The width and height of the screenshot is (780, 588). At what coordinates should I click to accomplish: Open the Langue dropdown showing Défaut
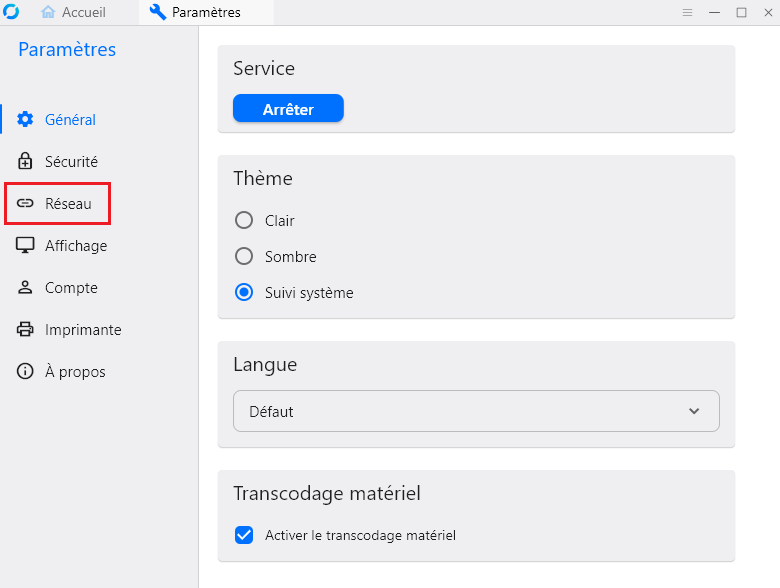tap(476, 411)
